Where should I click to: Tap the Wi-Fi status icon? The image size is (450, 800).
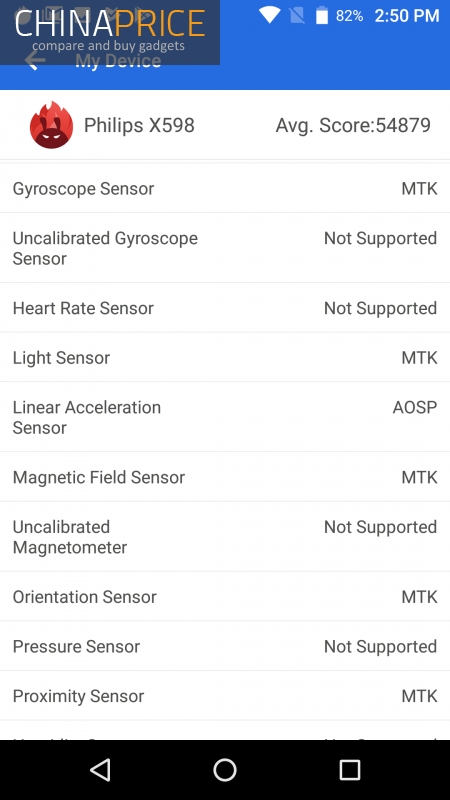pyautogui.click(x=269, y=15)
